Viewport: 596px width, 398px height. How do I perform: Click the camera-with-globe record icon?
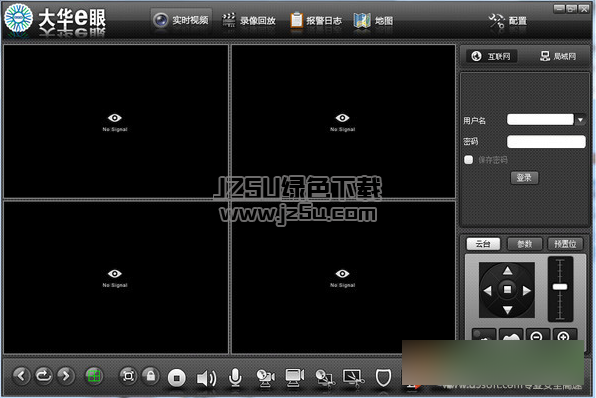265,378
